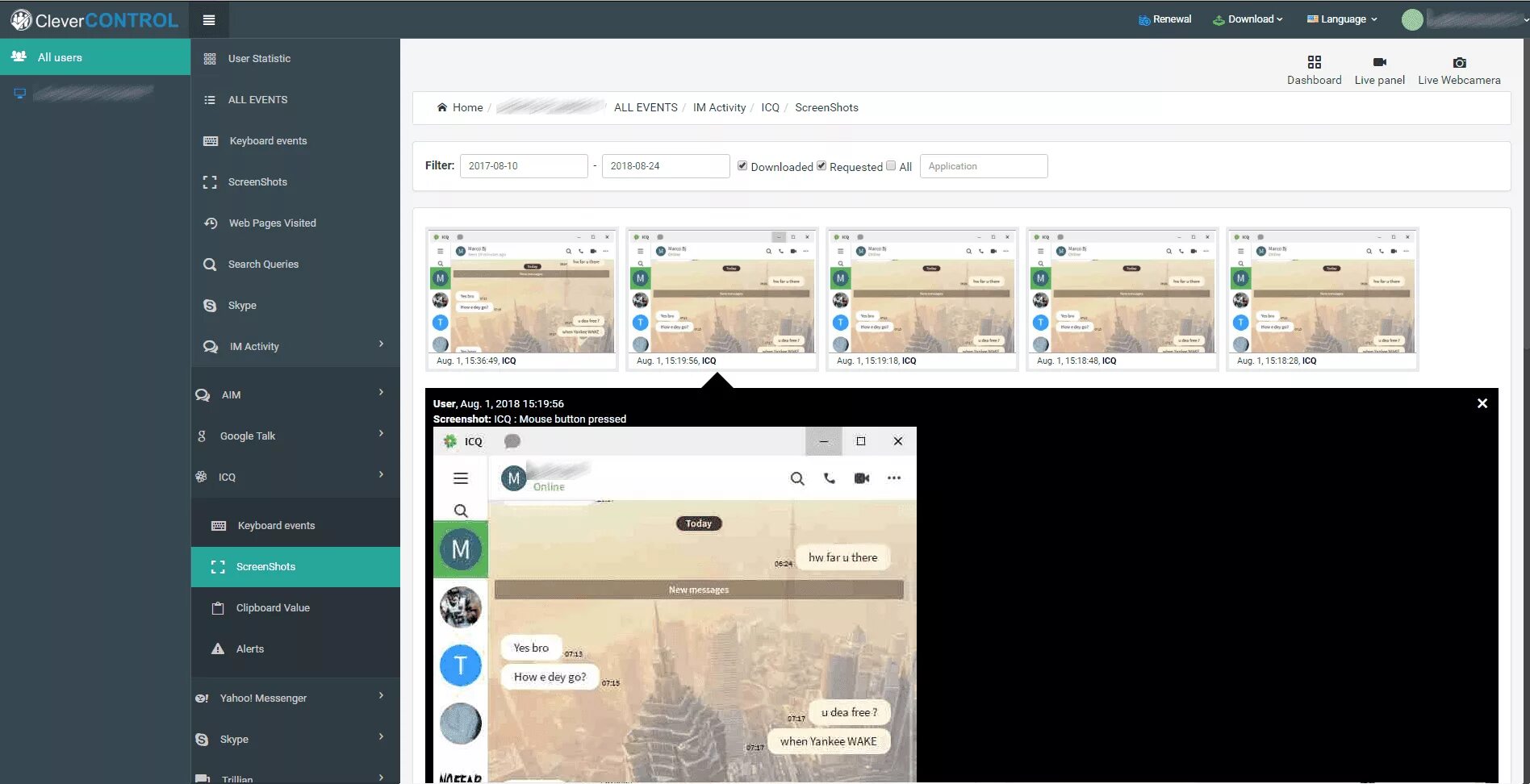Open Alerts under ICQ
Image resolution: width=1530 pixels, height=784 pixels.
coord(295,649)
